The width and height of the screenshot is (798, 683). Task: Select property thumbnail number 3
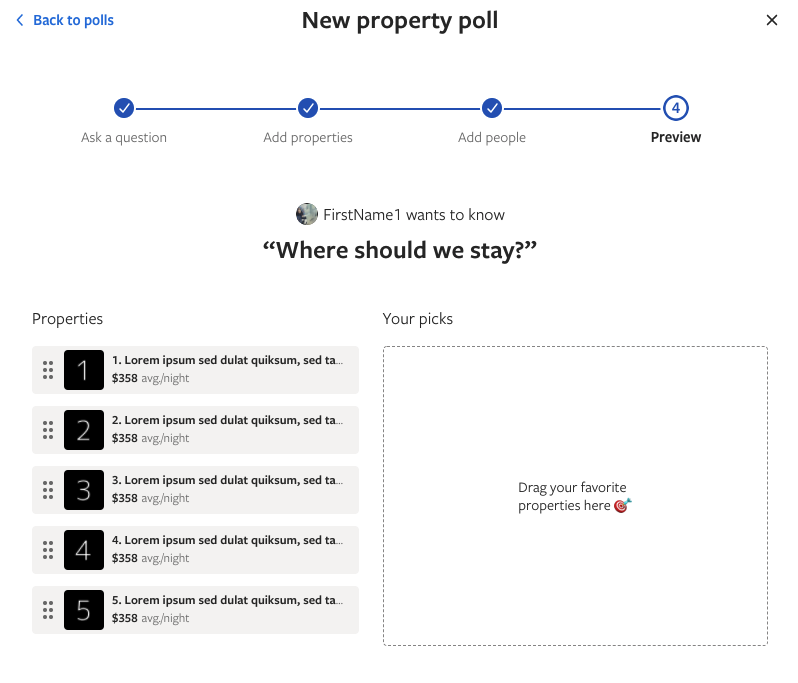tap(84, 490)
